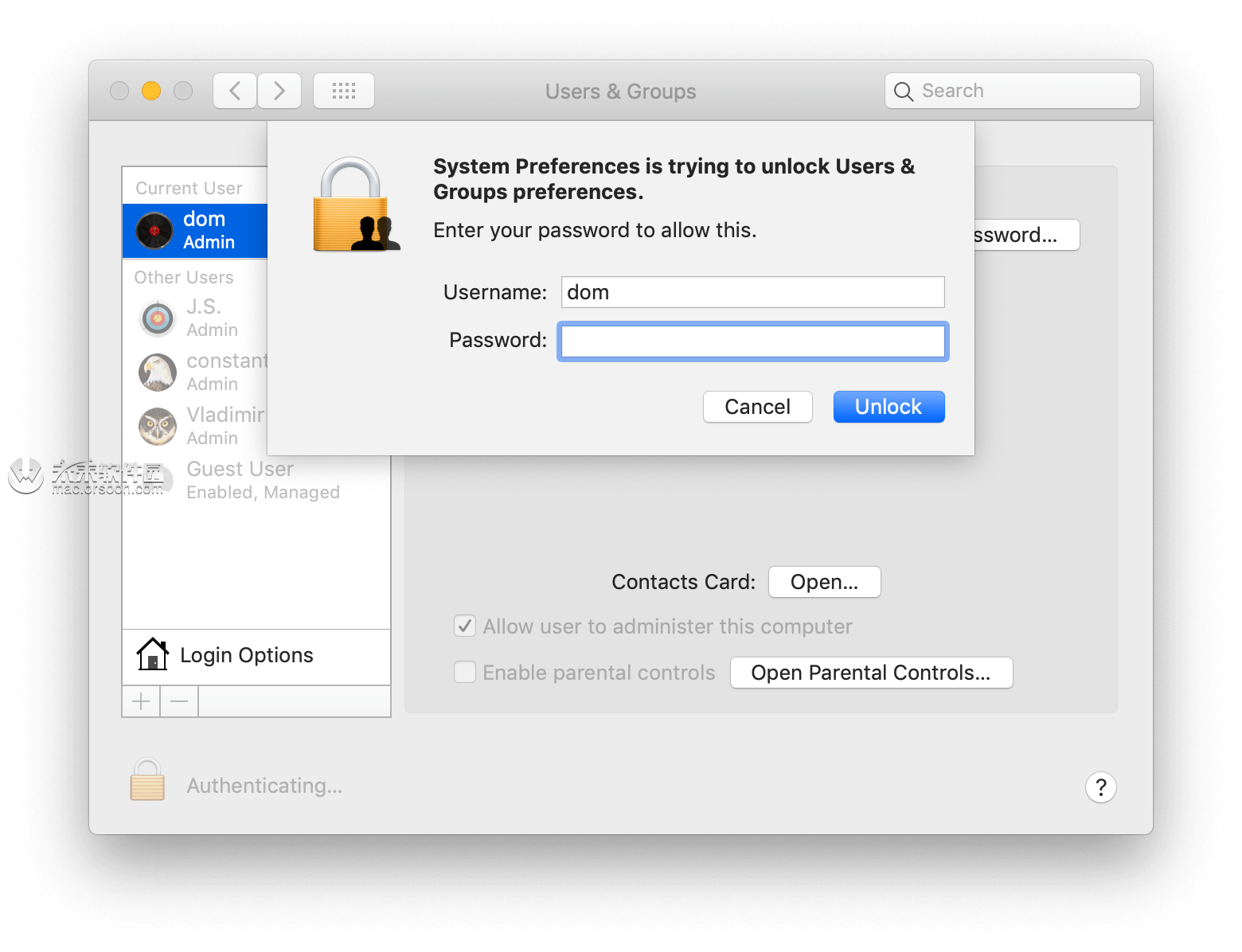Click dom's vinyl record avatar

tap(154, 231)
